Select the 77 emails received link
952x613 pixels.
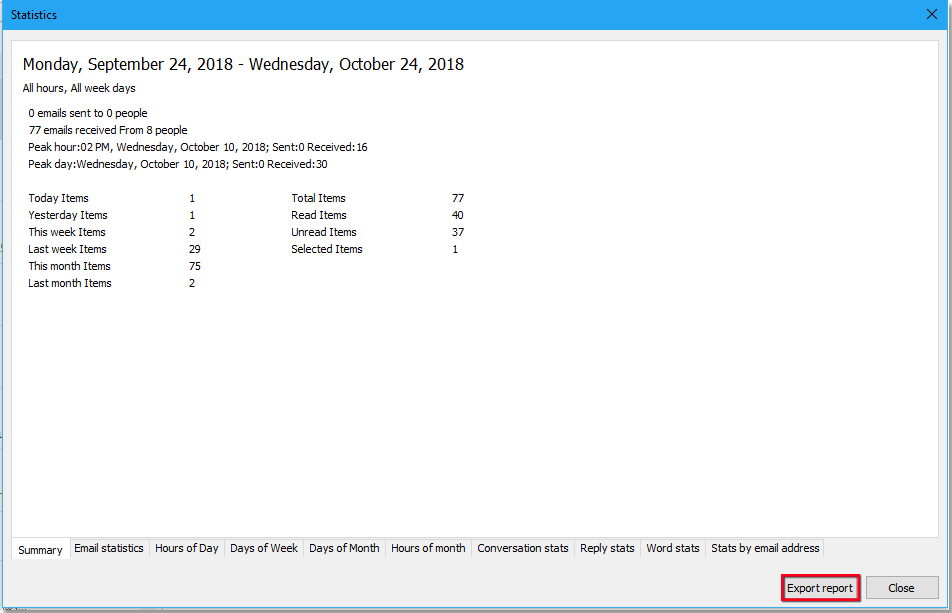pos(107,129)
